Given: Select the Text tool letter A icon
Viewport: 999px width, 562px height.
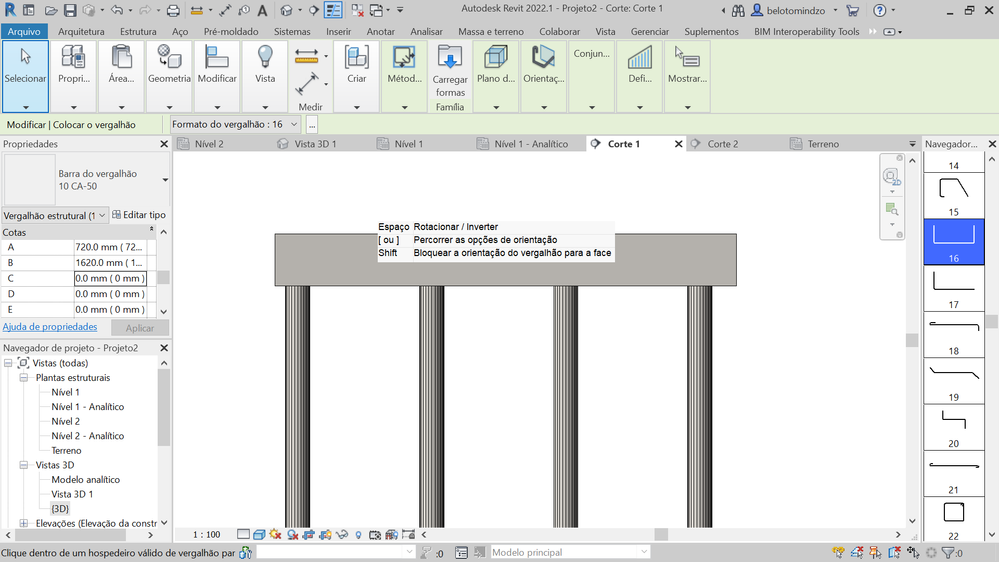Looking at the screenshot, I should pyautogui.click(x=262, y=10).
